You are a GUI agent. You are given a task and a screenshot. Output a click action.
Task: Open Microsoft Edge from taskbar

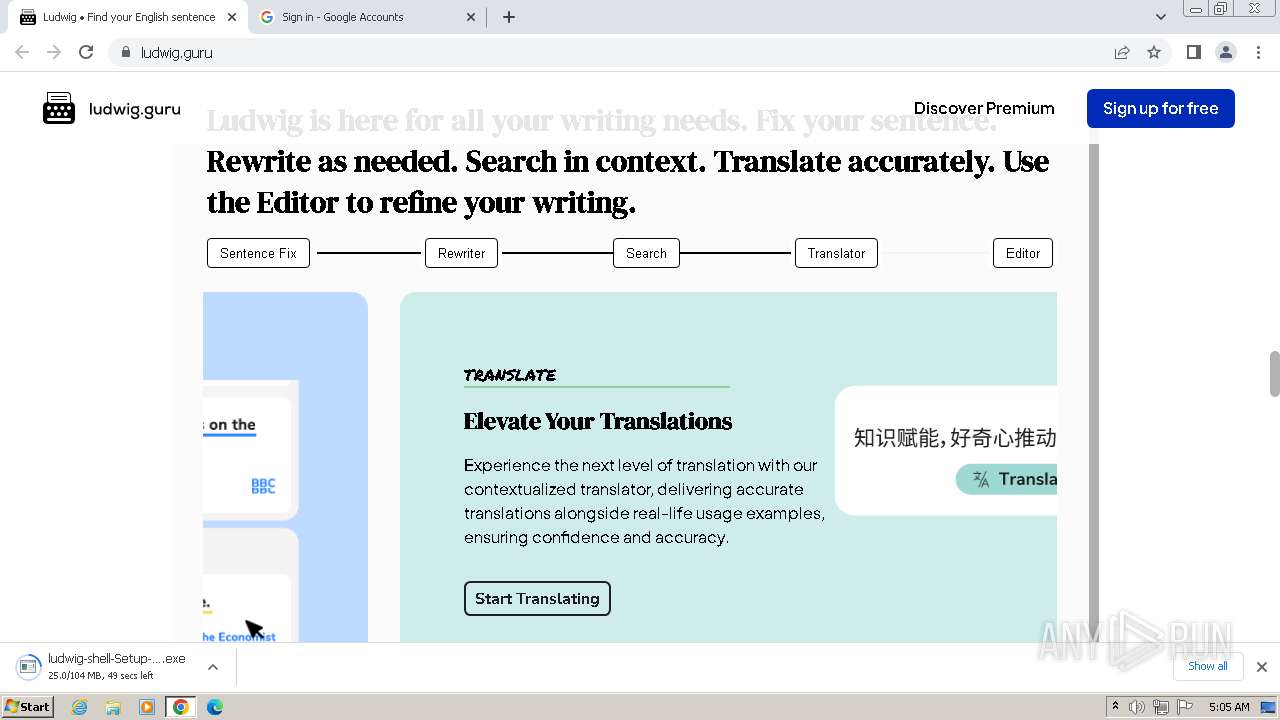point(215,707)
